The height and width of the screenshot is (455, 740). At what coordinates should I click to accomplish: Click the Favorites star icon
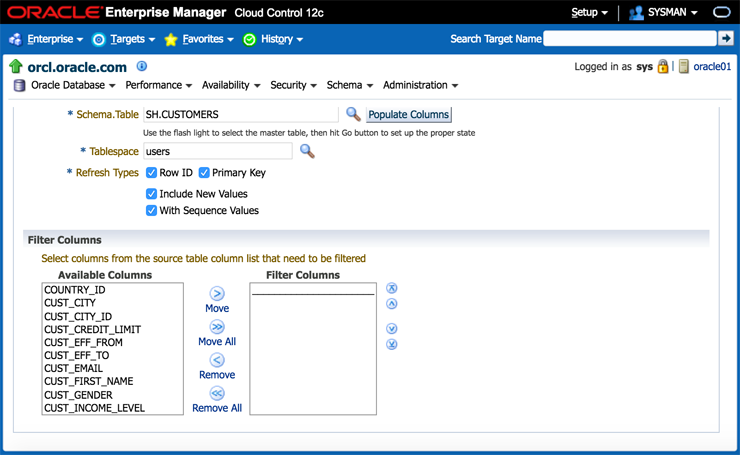click(171, 40)
